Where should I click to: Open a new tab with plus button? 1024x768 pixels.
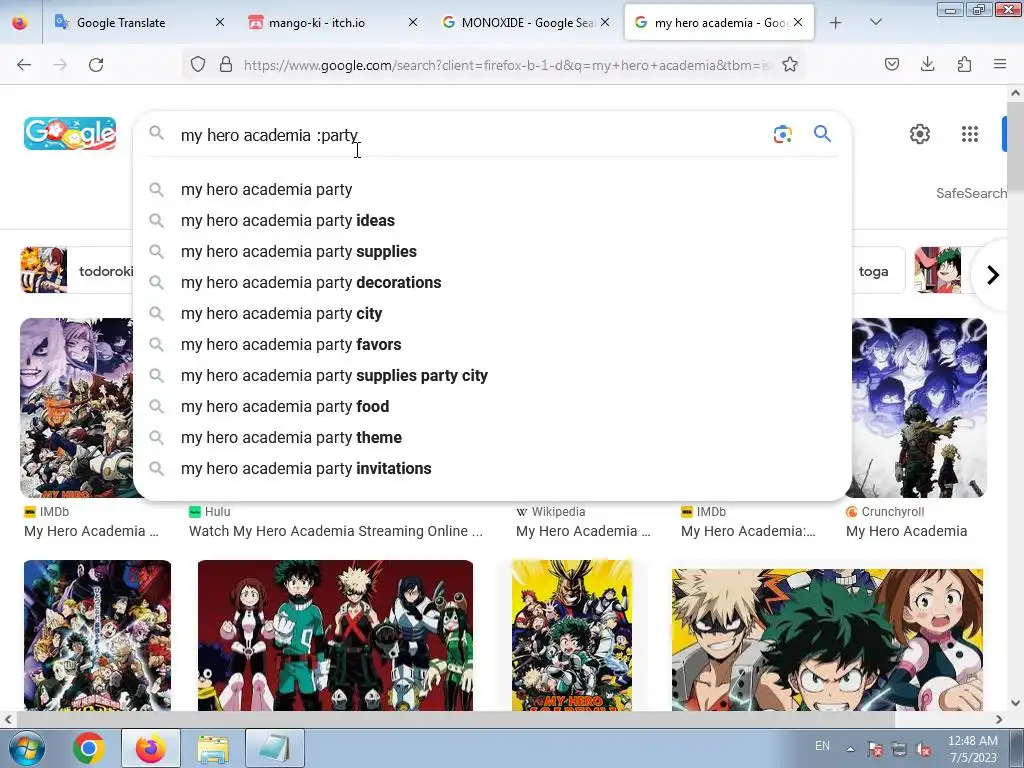point(835,23)
